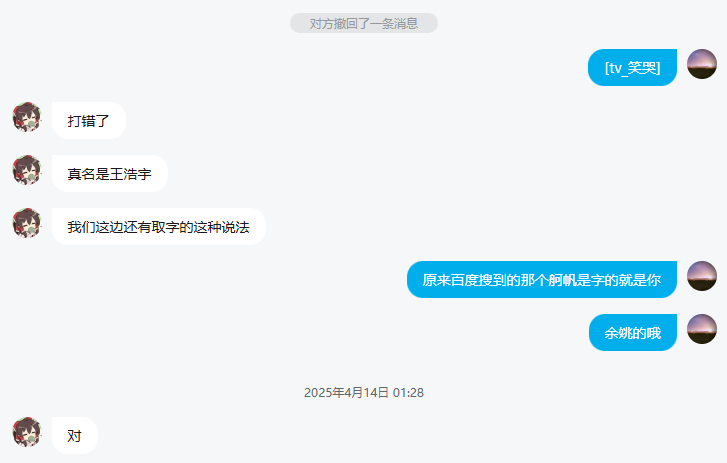Click the blue 余姚的哦 message bubble
This screenshot has width=727, height=463.
tap(633, 333)
